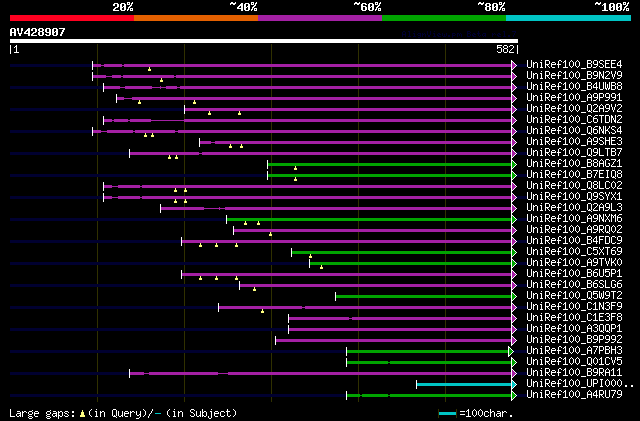Click the yellow gap marker under B9SEE4 row
This screenshot has height=421, width=640.
pos(149,69)
